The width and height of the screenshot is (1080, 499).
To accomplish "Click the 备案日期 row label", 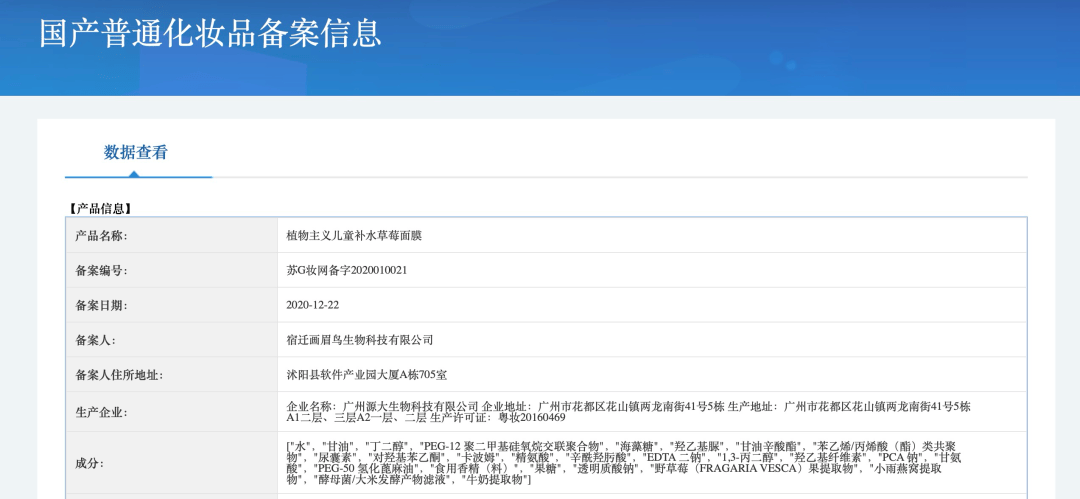I will coord(101,306).
